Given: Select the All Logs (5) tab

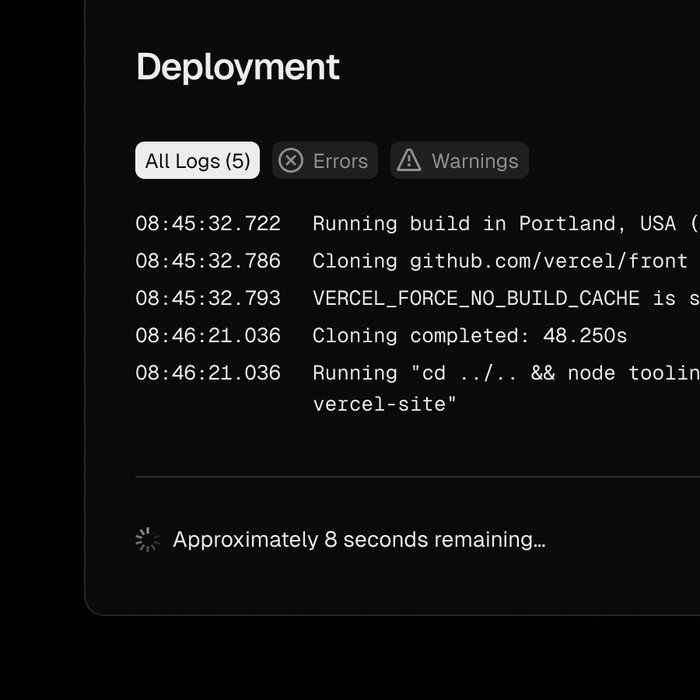Looking at the screenshot, I should 197,161.
